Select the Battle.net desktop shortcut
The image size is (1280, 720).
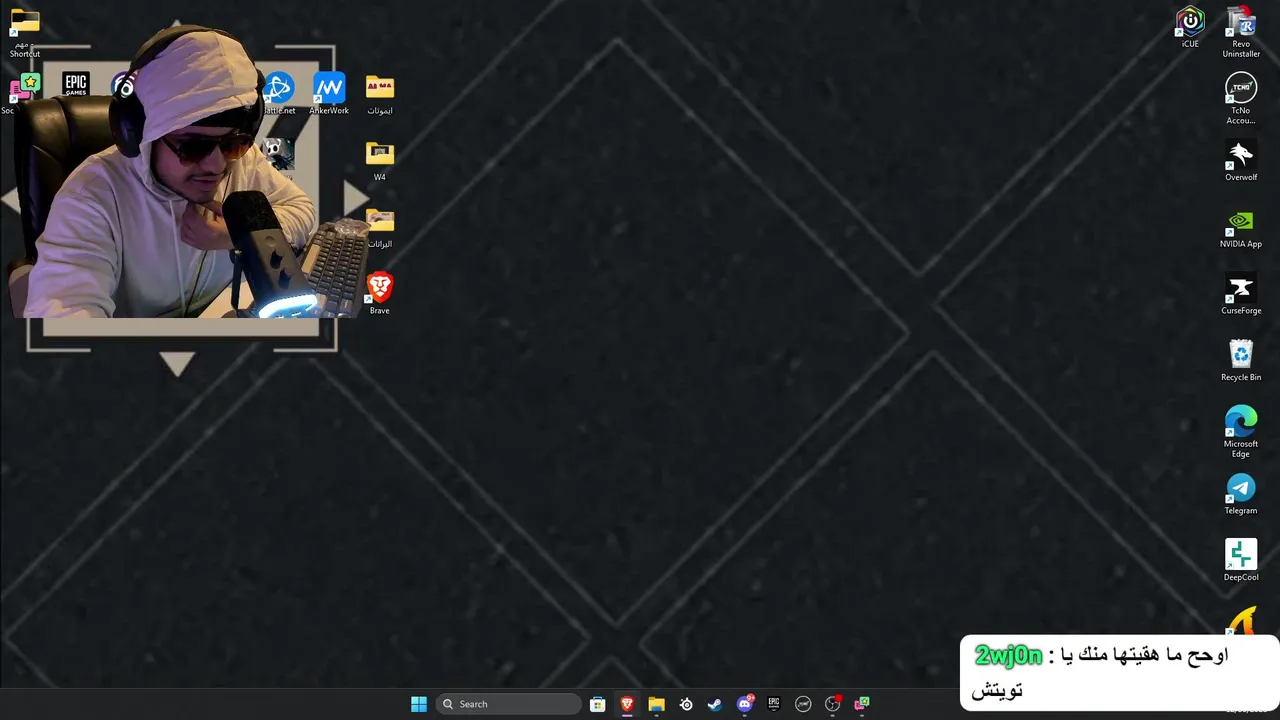279,94
